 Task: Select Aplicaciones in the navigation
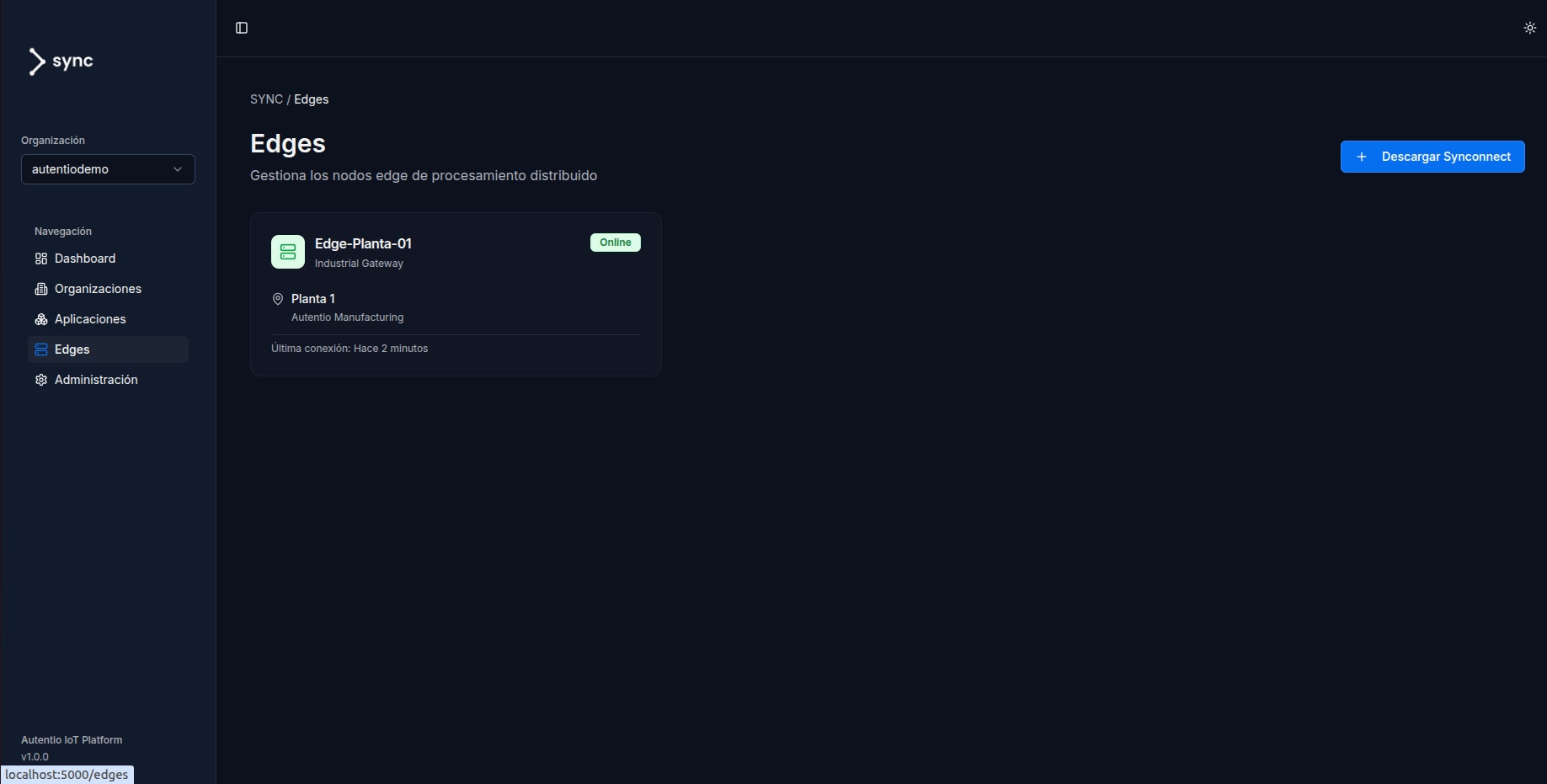(90, 319)
